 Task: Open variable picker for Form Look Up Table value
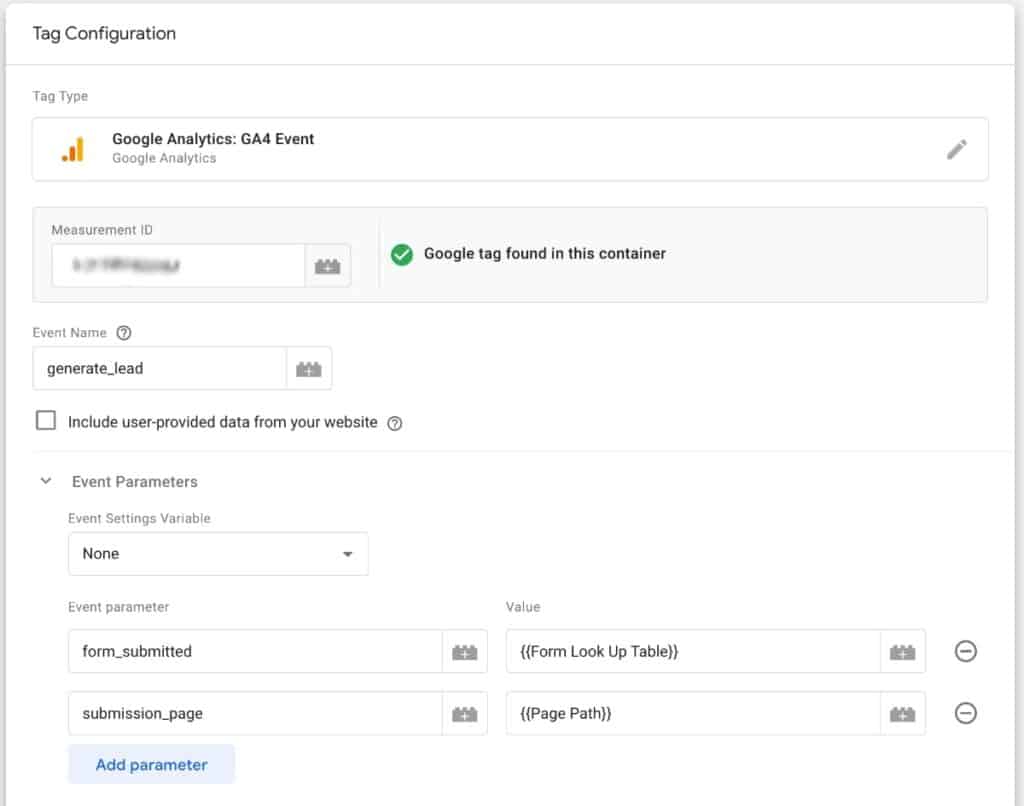coord(903,652)
